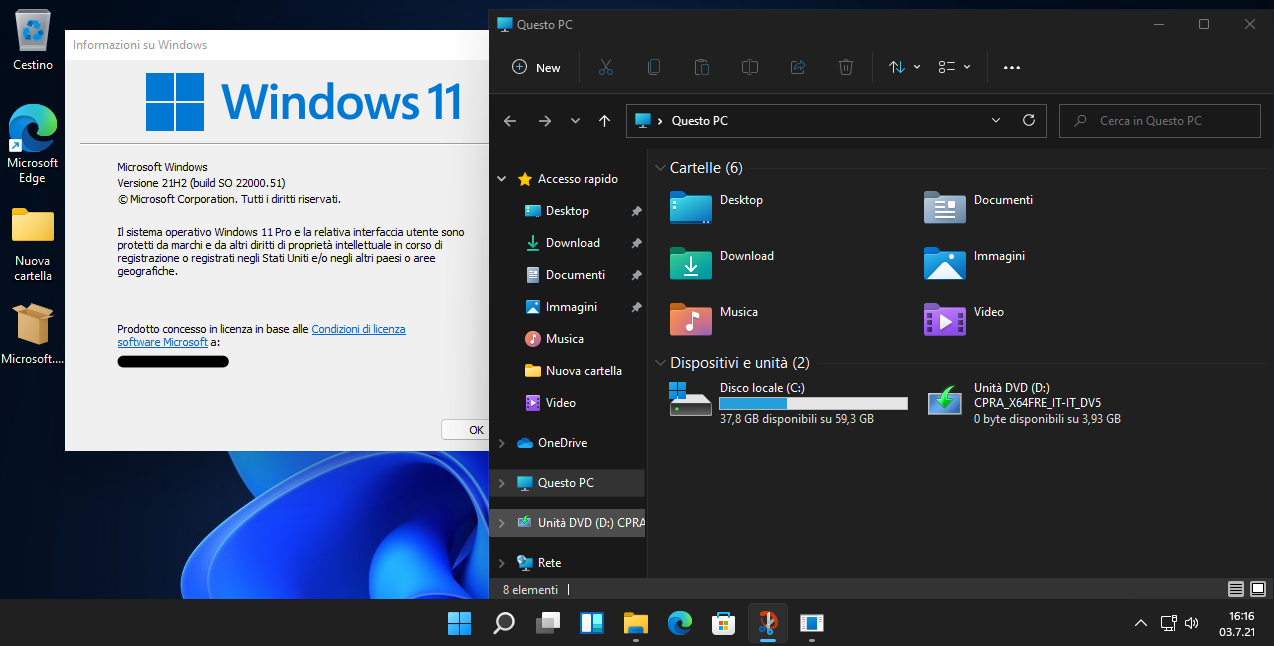1274x646 pixels.
Task: Click the Paste clipboard icon
Action: click(x=701, y=67)
